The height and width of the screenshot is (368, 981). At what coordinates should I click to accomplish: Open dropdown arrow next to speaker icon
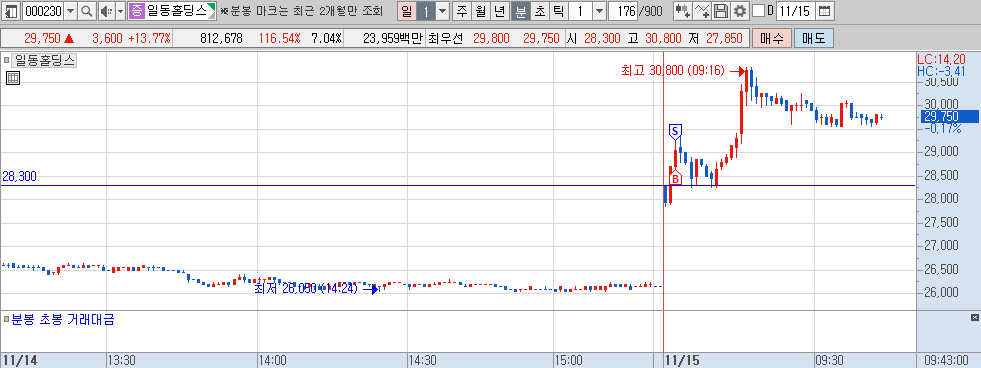(121, 11)
